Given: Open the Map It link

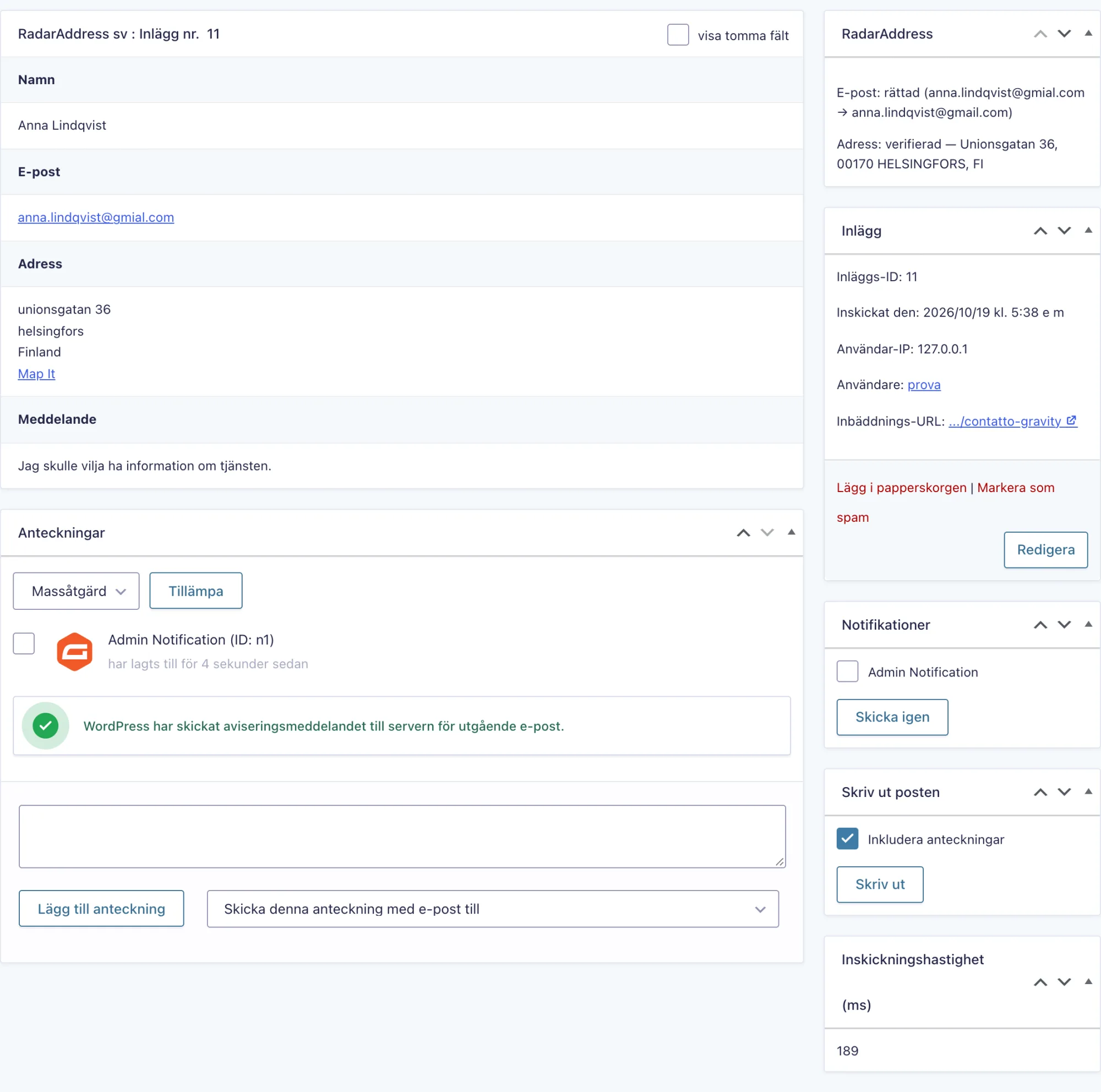Looking at the screenshot, I should pos(36,374).
